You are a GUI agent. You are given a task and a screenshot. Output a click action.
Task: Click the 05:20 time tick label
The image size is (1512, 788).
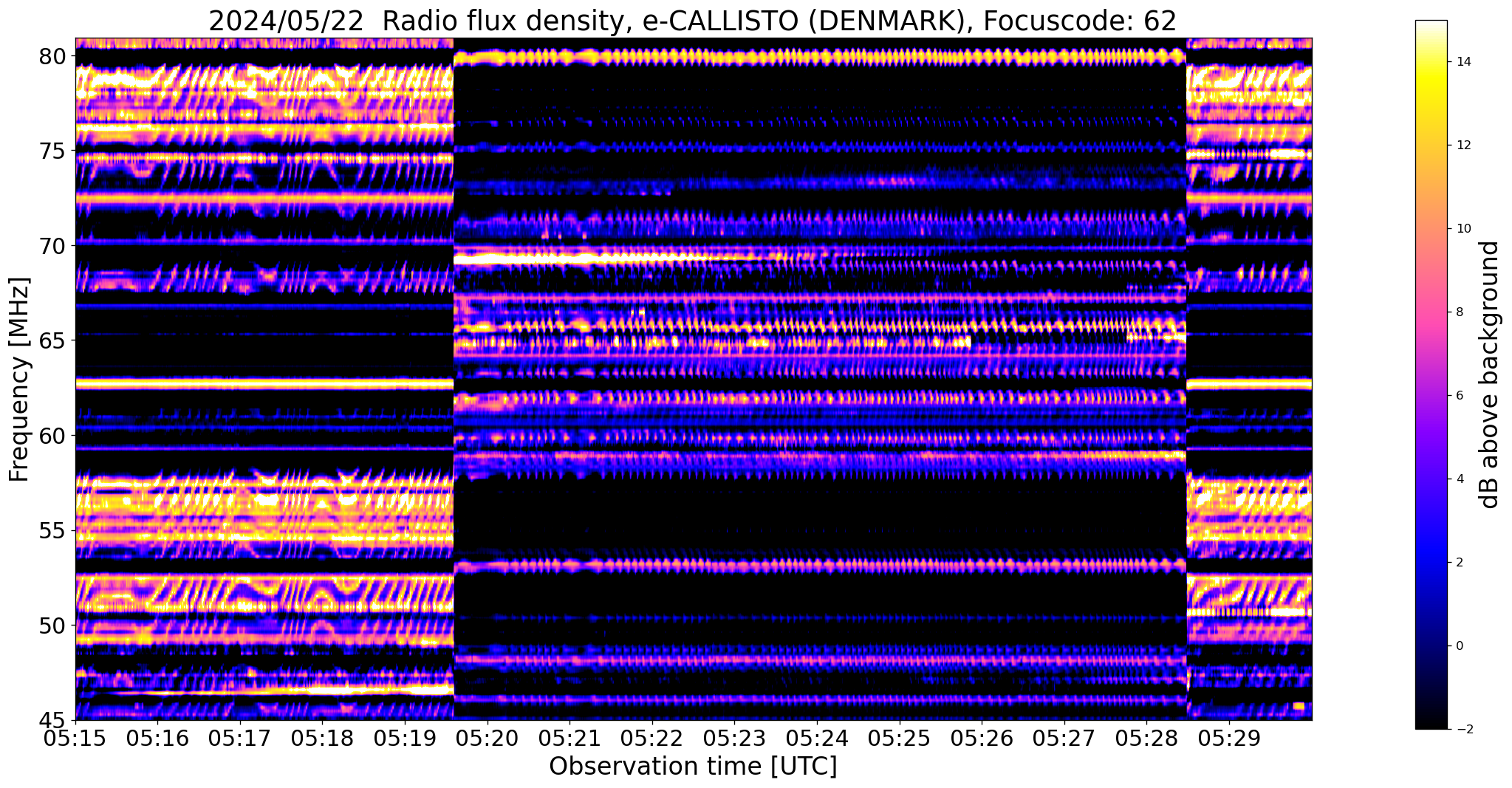click(488, 739)
